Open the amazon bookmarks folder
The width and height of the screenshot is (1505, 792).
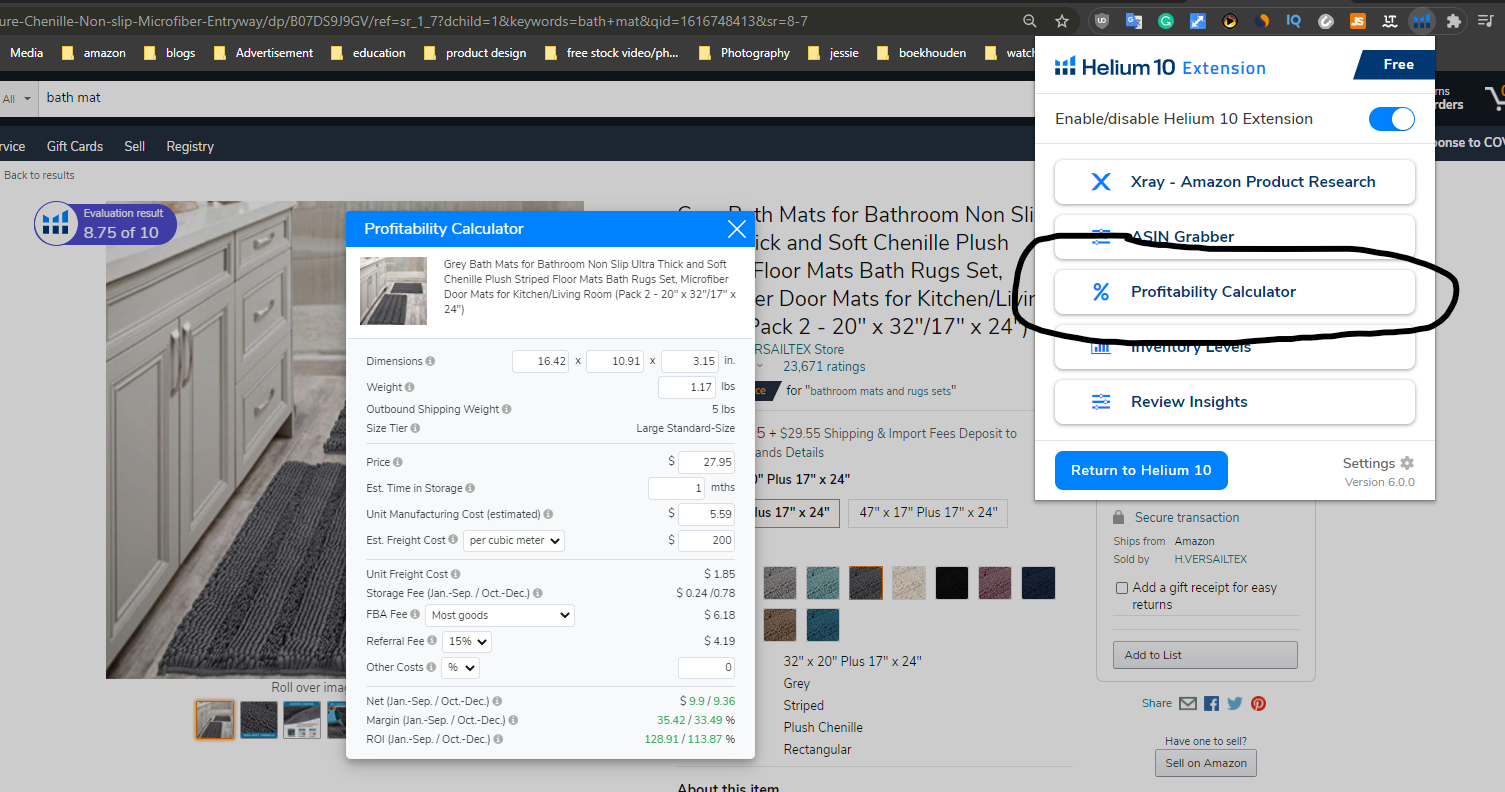pos(94,53)
